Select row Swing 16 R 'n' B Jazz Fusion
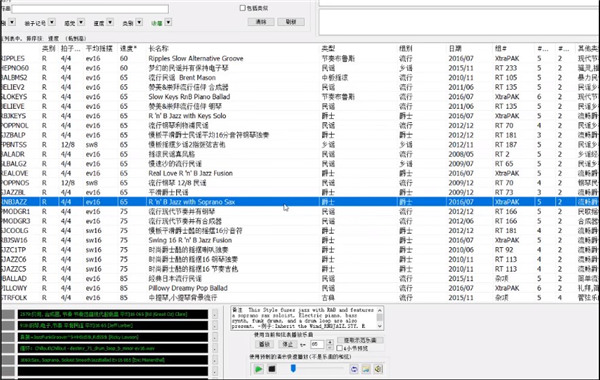The image size is (600, 380). coord(300,240)
